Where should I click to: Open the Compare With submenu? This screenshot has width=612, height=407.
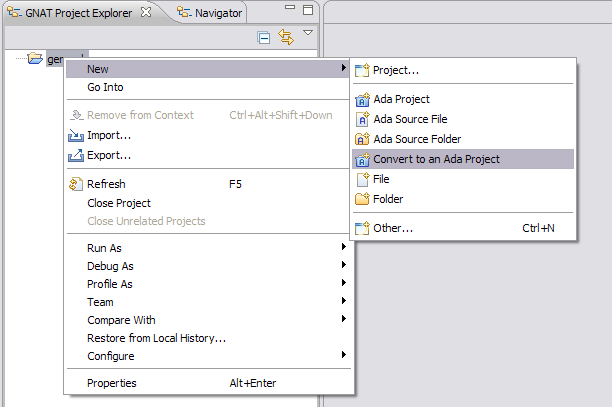[x=208, y=320]
